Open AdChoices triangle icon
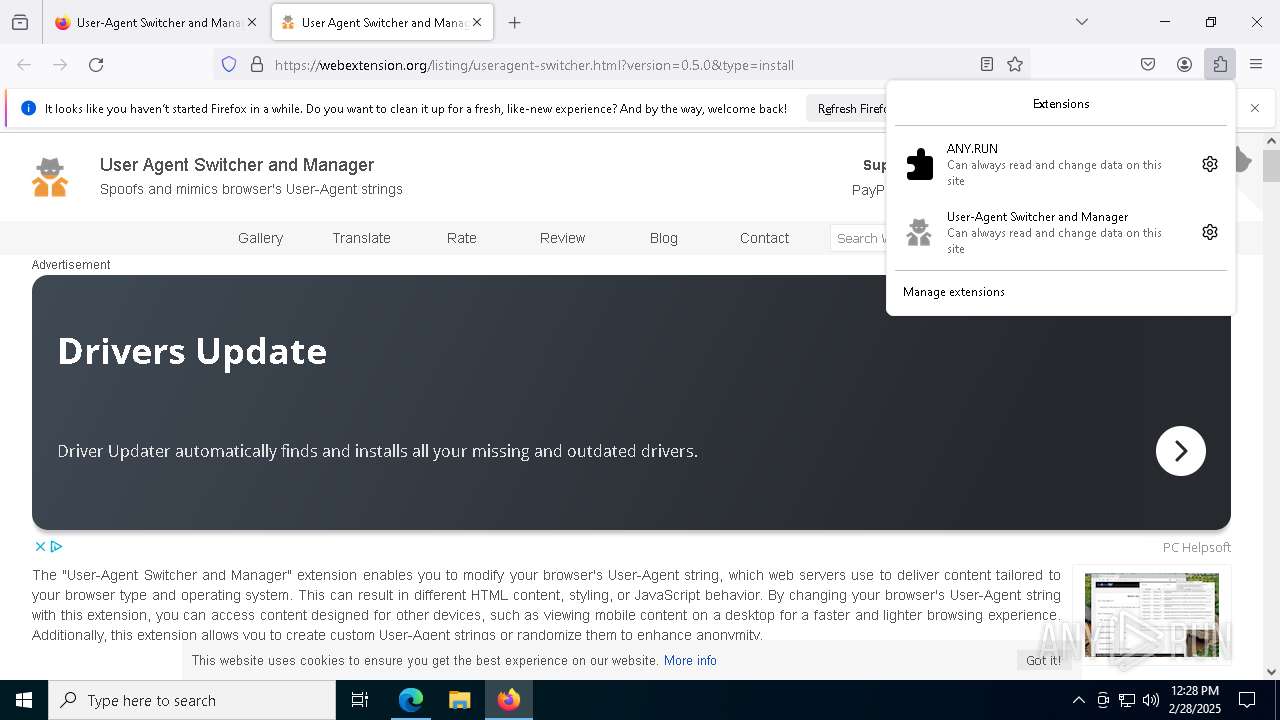This screenshot has width=1280, height=720. point(57,546)
